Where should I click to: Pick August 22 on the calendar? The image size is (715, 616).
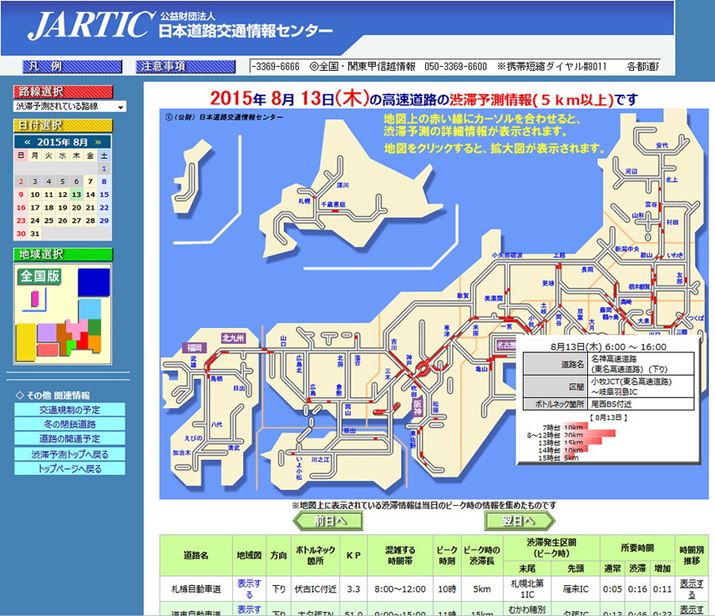click(105, 207)
